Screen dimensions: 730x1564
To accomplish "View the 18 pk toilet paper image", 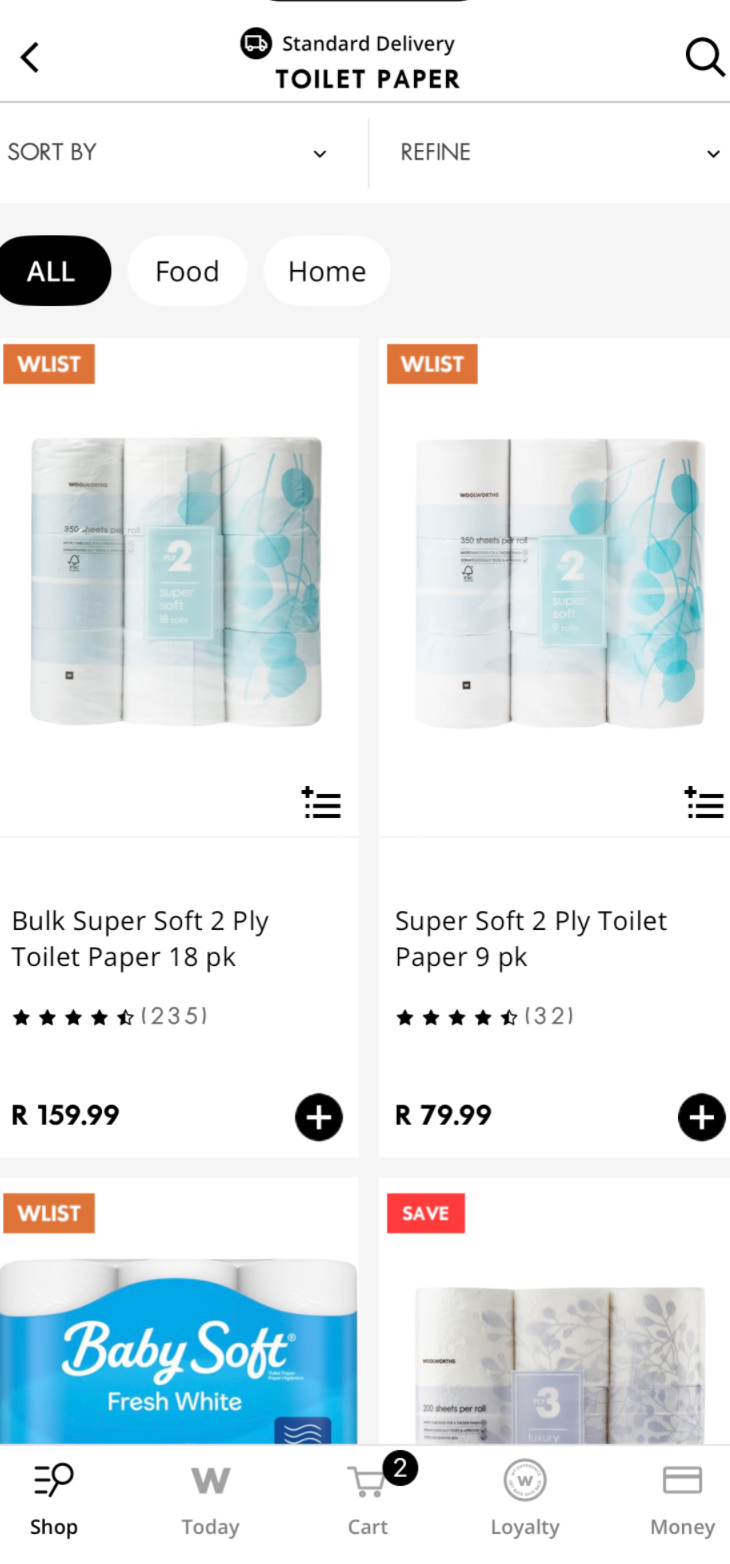I will 177,582.
